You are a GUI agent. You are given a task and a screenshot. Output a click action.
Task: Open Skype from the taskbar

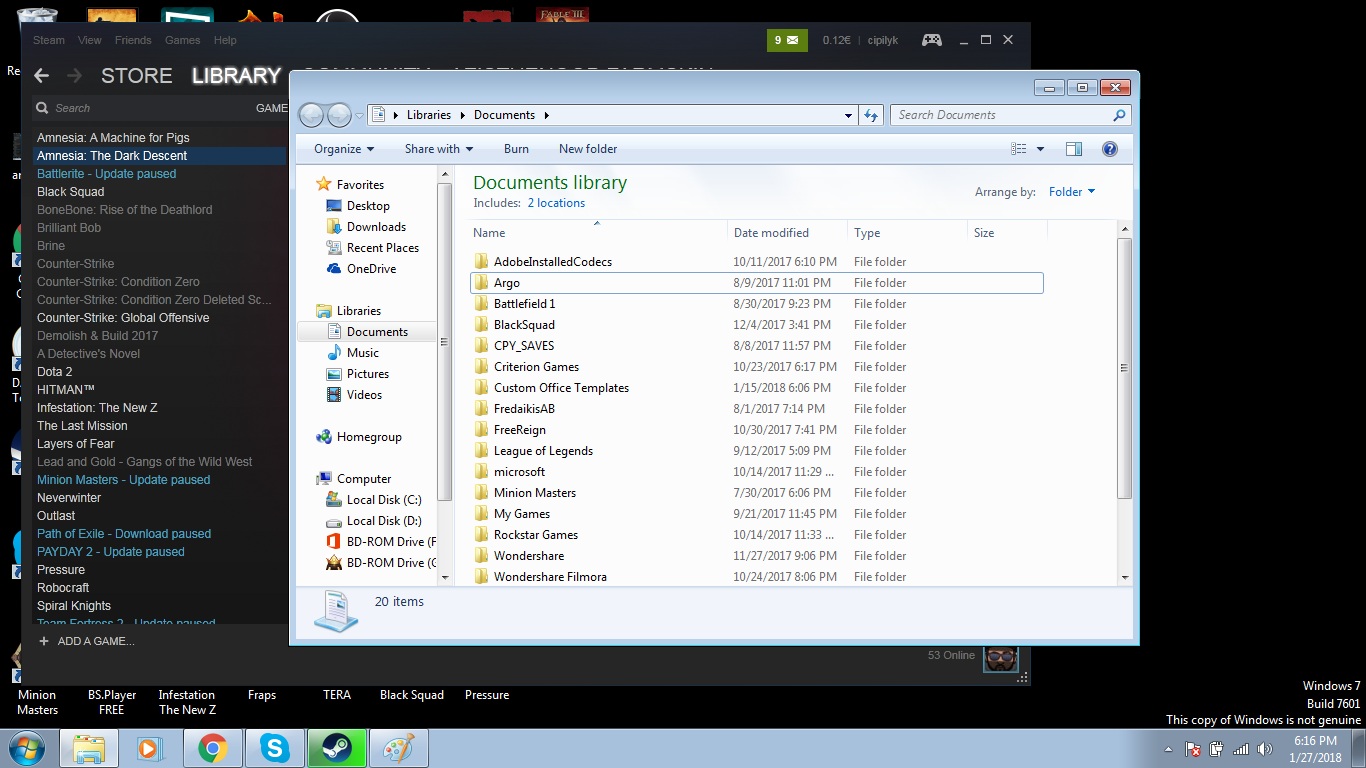(x=274, y=748)
